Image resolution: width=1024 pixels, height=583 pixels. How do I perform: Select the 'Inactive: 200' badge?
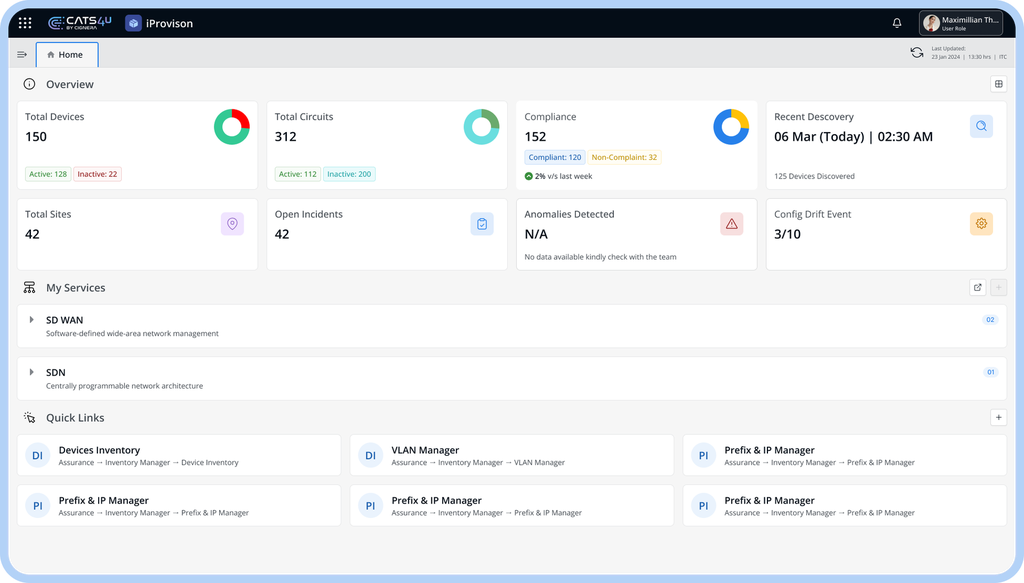pyautogui.click(x=349, y=174)
